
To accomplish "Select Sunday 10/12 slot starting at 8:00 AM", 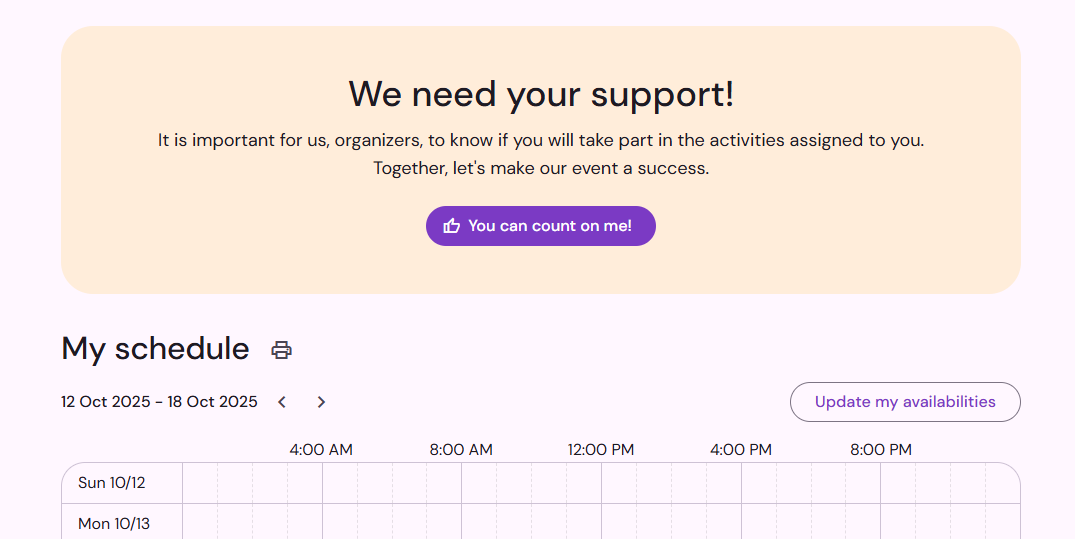I will click(479, 483).
